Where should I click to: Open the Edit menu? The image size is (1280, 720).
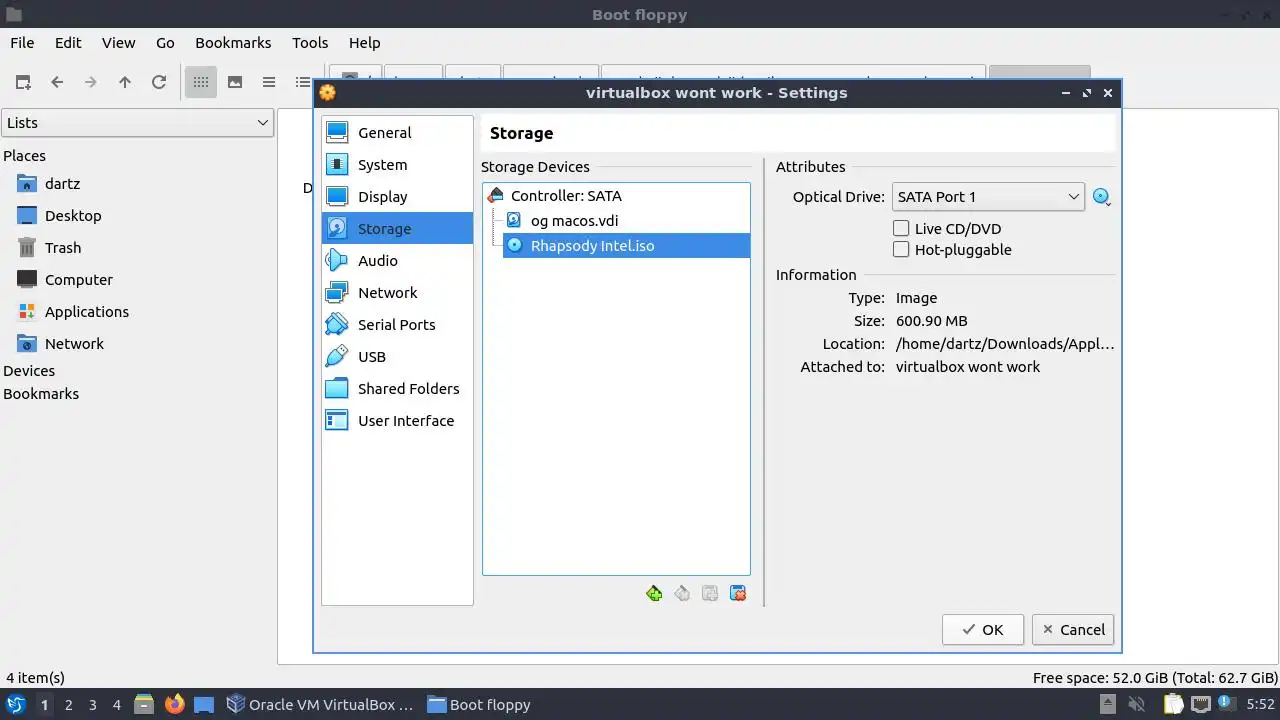click(x=68, y=43)
